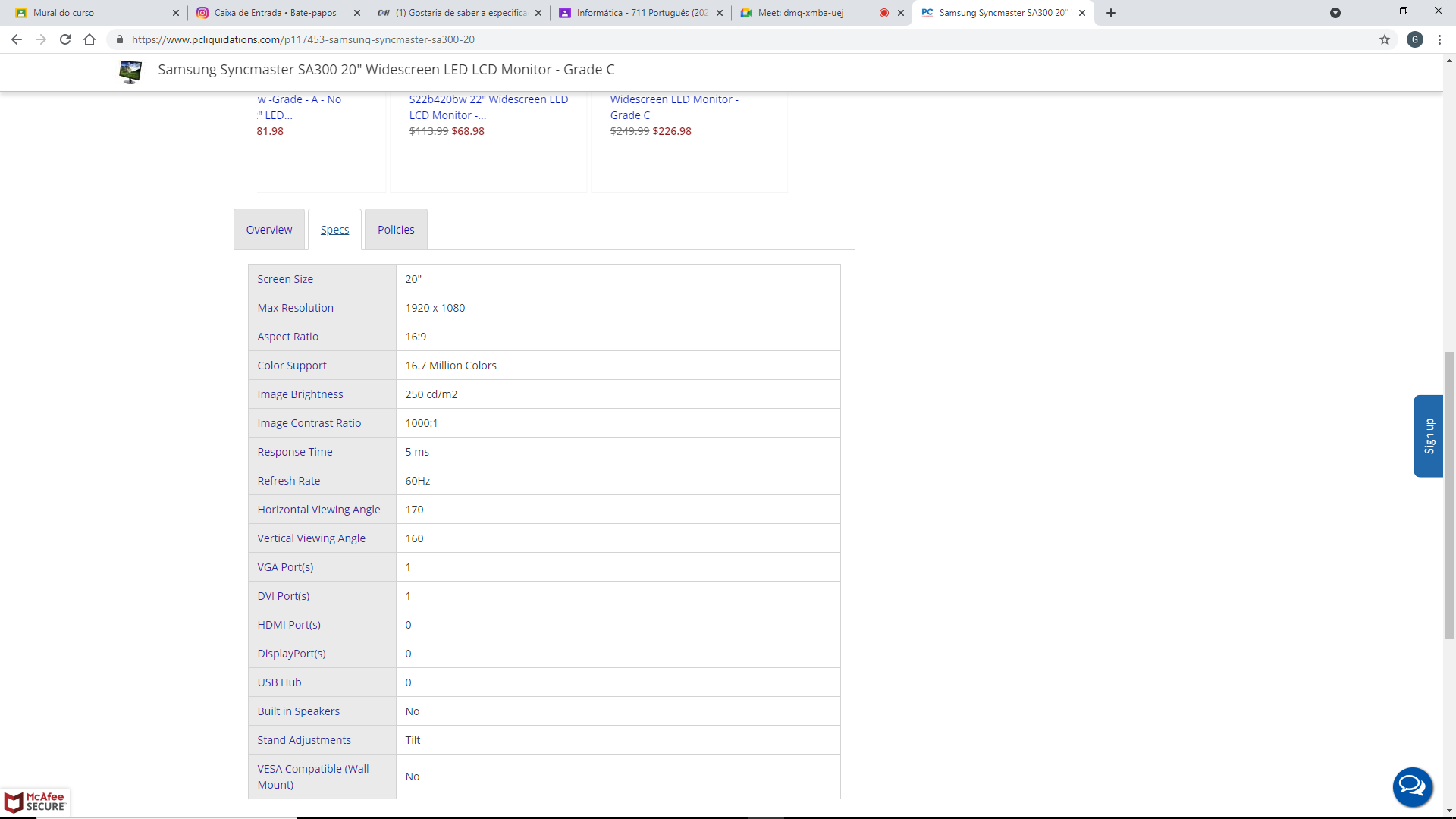Click the Max Resolution spec label
Screen dimensions: 1456x819
[295, 308]
